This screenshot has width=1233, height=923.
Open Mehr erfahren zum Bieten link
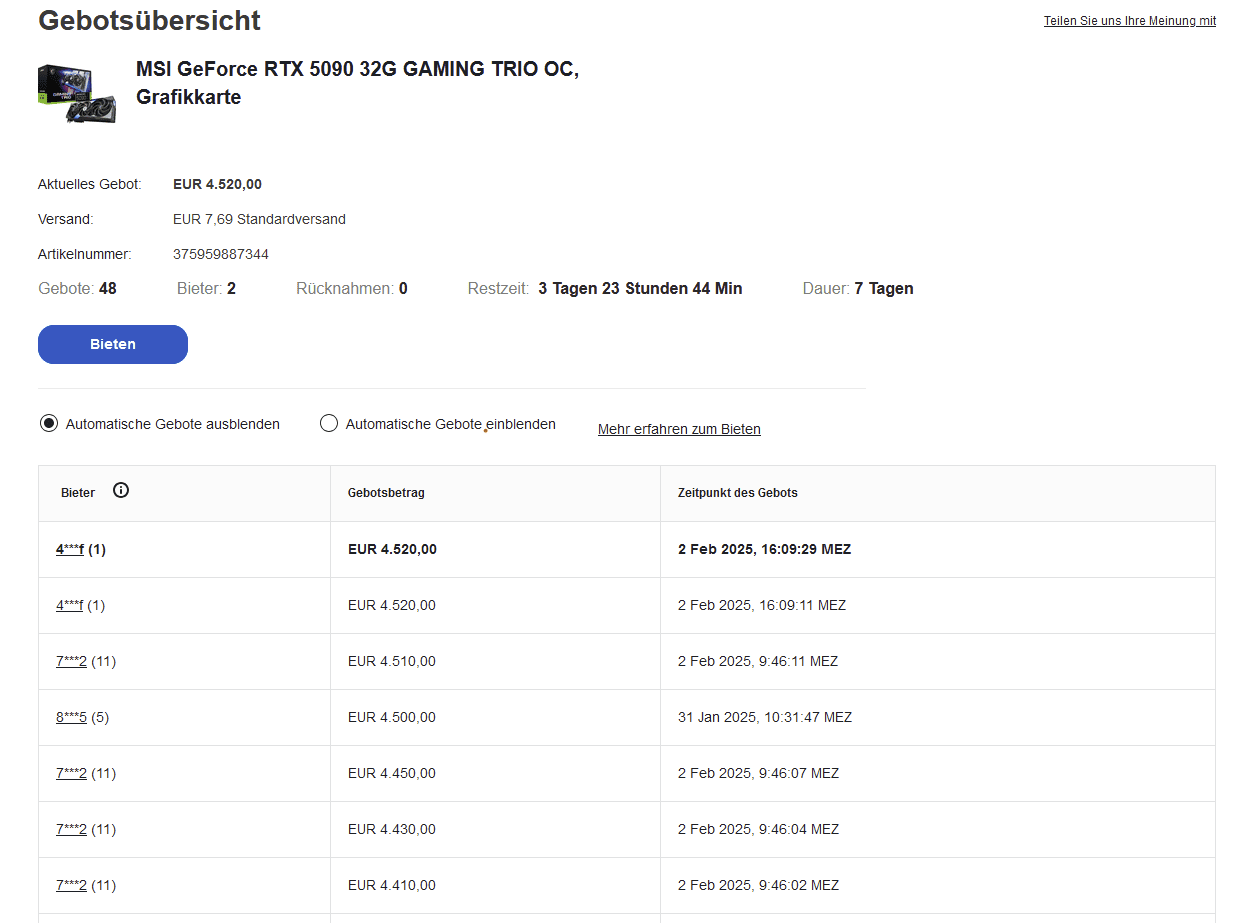(x=679, y=429)
